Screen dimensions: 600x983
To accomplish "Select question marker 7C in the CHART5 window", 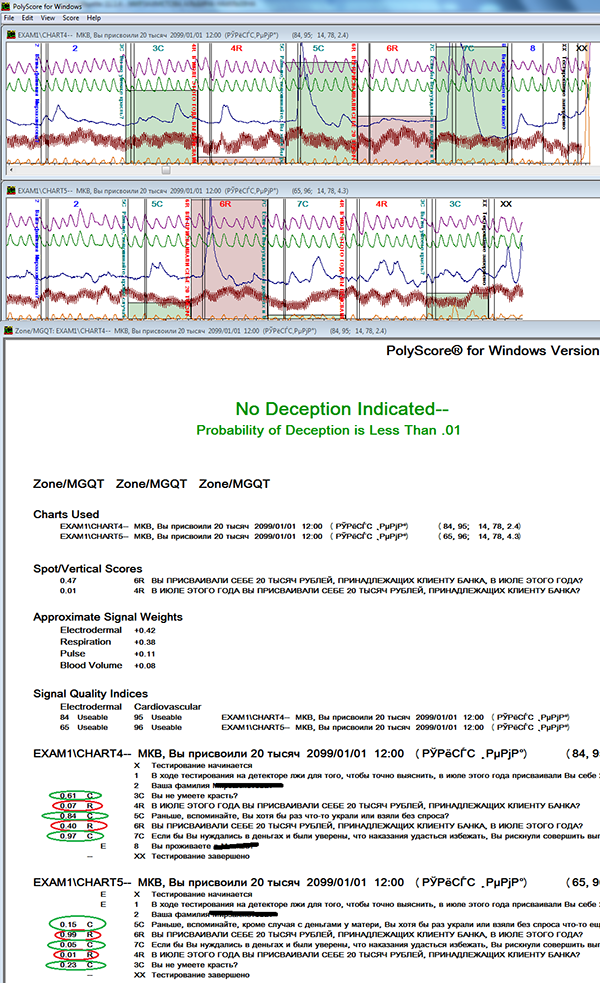I will pos(303,204).
